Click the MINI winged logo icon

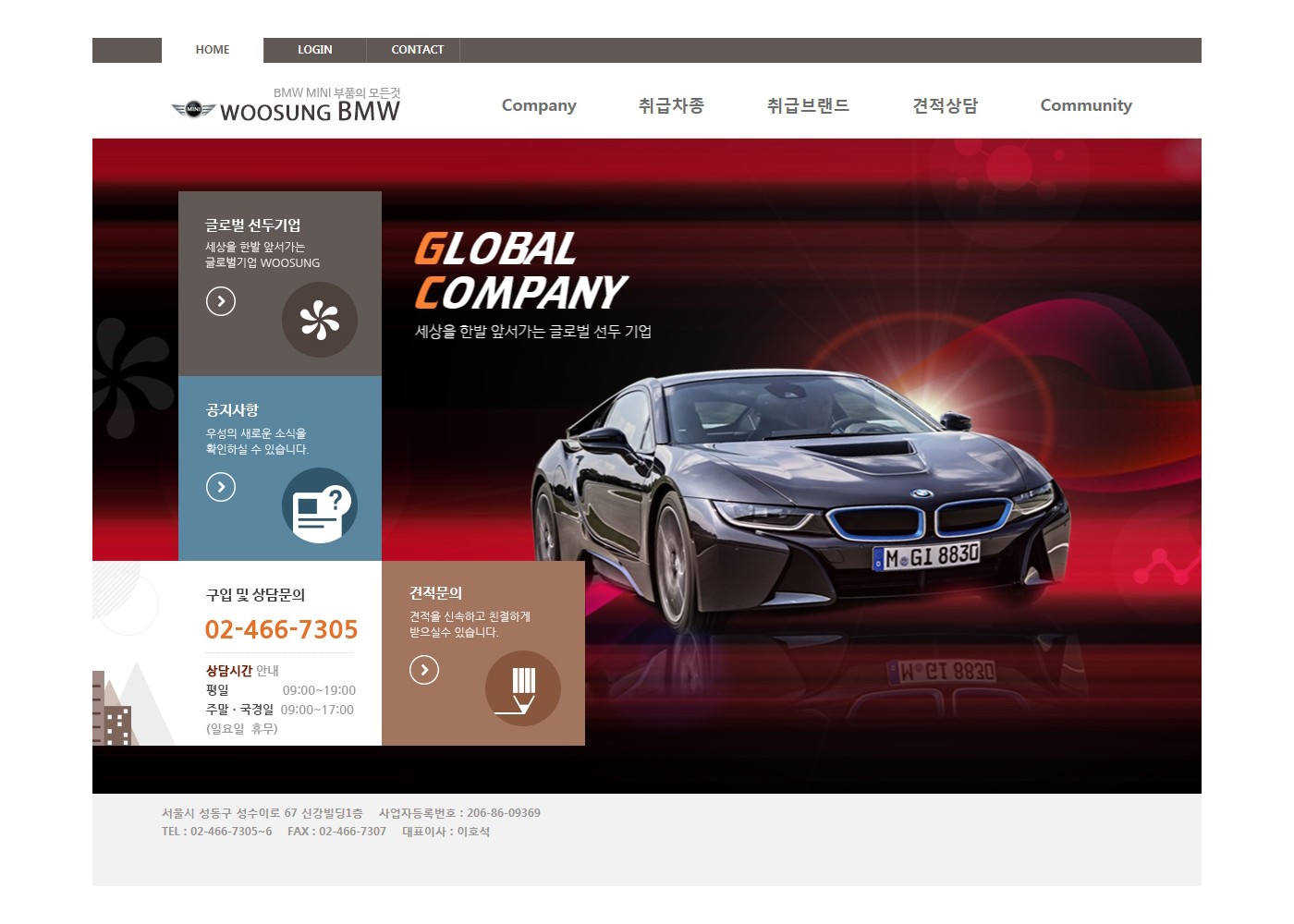point(193,110)
